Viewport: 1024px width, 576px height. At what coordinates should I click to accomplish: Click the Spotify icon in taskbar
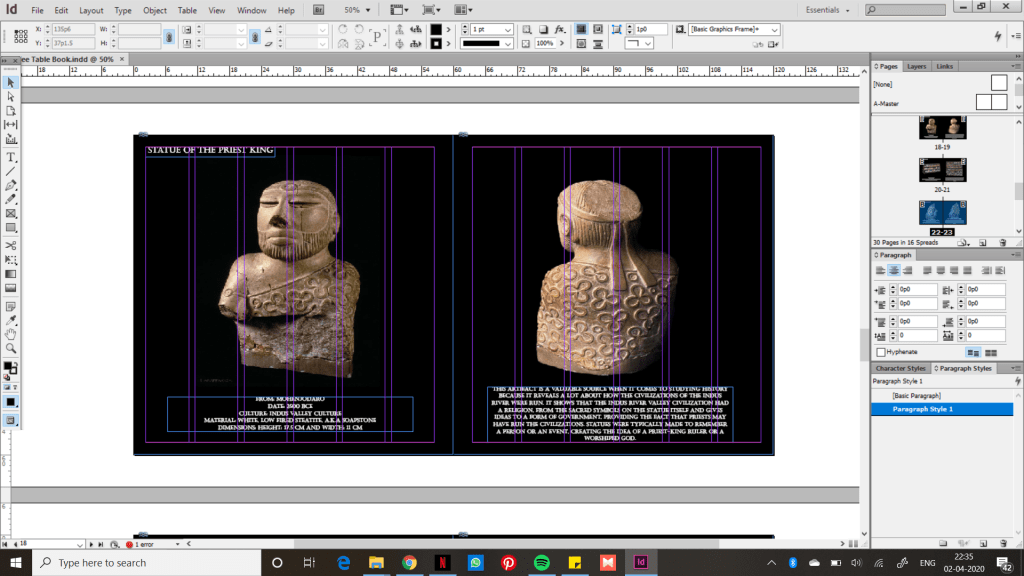click(x=542, y=562)
